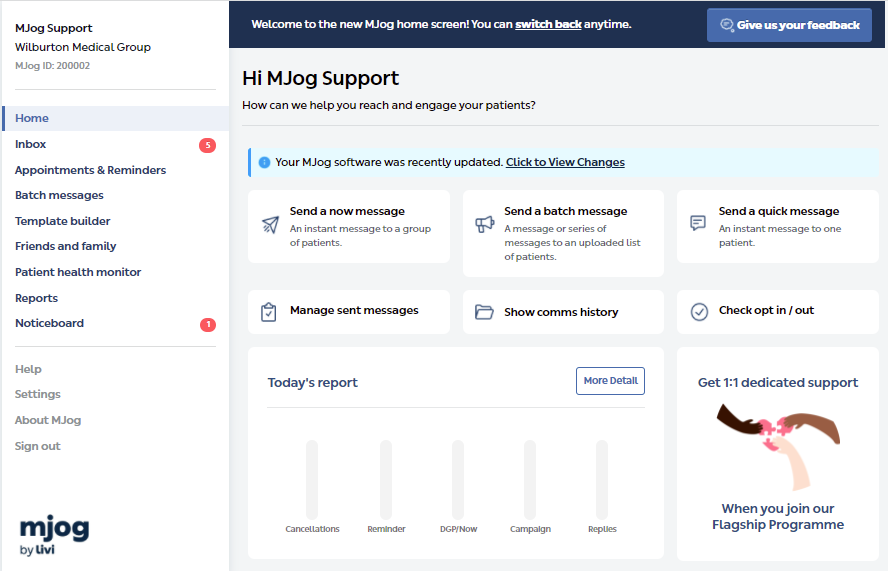
Task: Click the switch back link
Action: pos(548,24)
